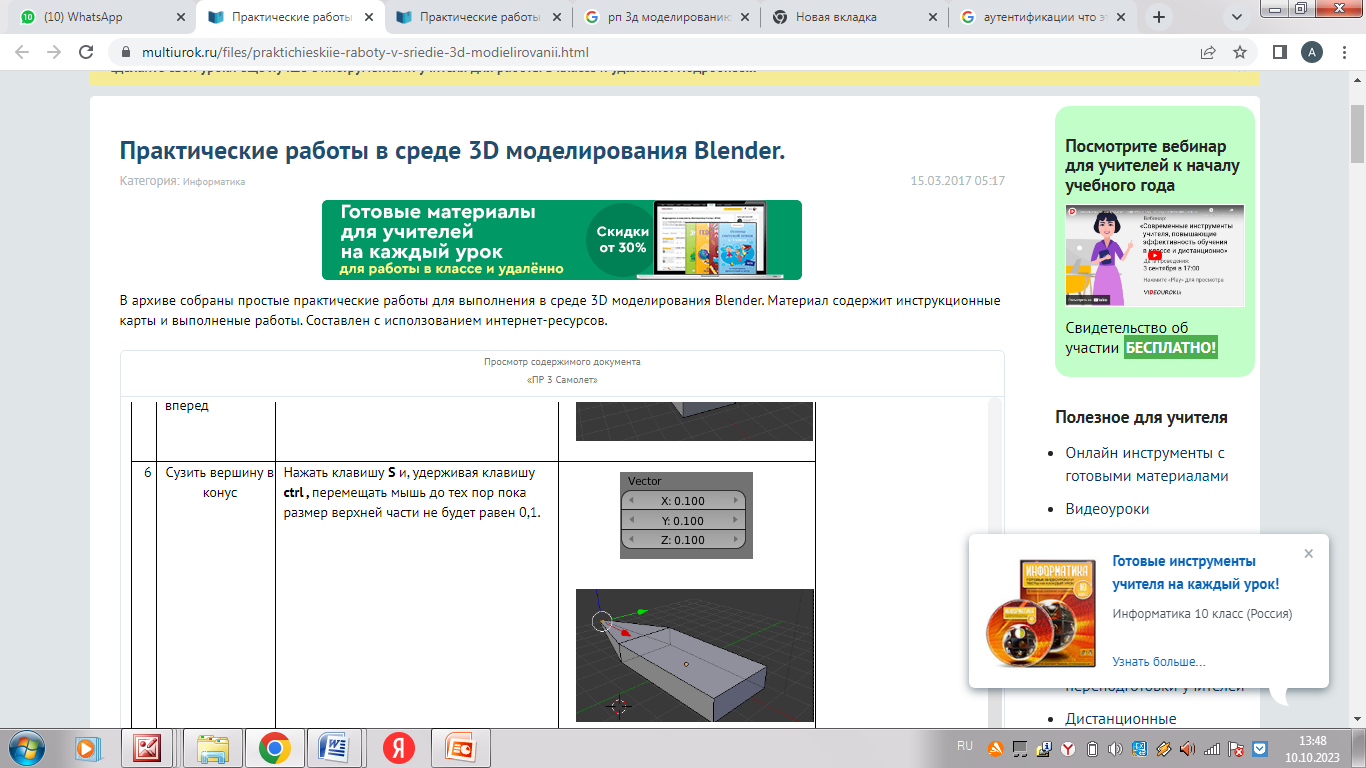
Task: Share this page from address bar
Action: click(1208, 52)
